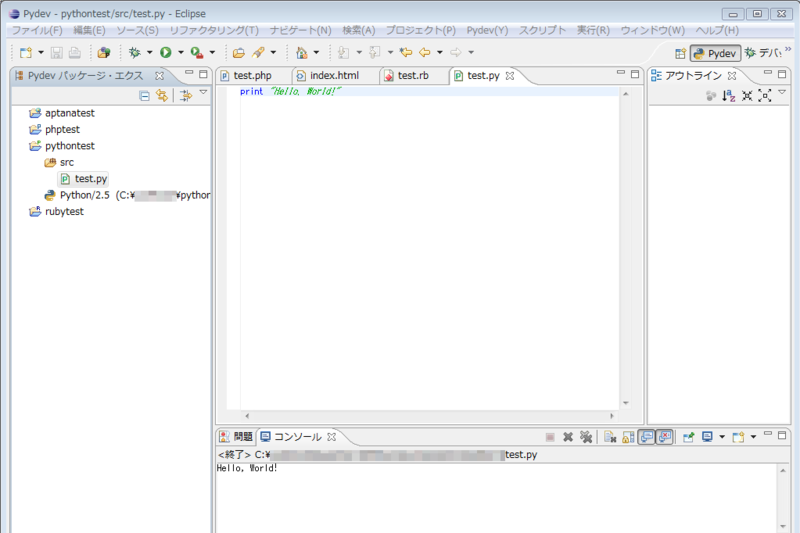The width and height of the screenshot is (800, 533).
Task: Open Display Selected Console dropdown arrow
Action: point(721,437)
